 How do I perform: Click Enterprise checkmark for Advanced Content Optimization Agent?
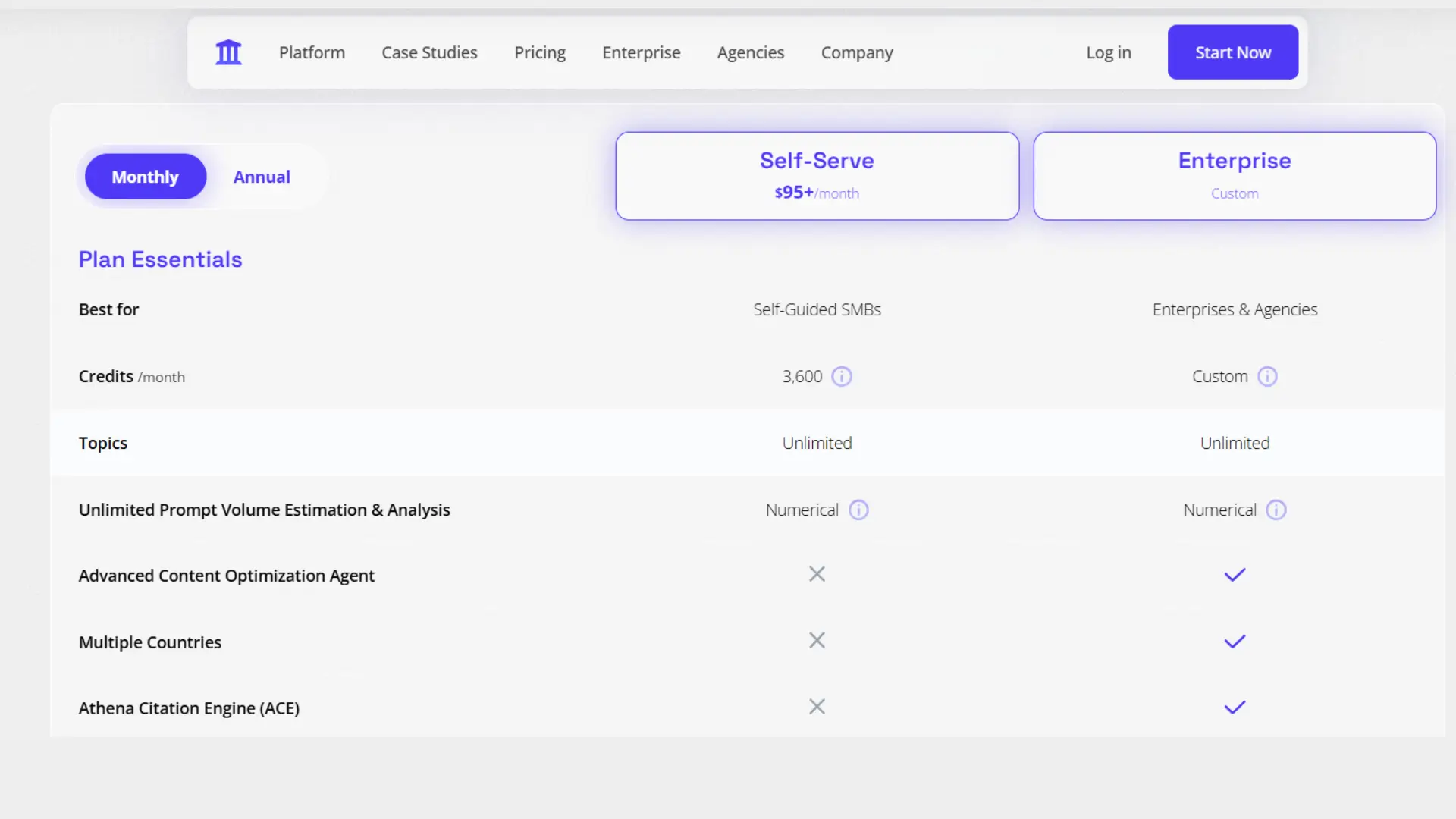[1234, 575]
